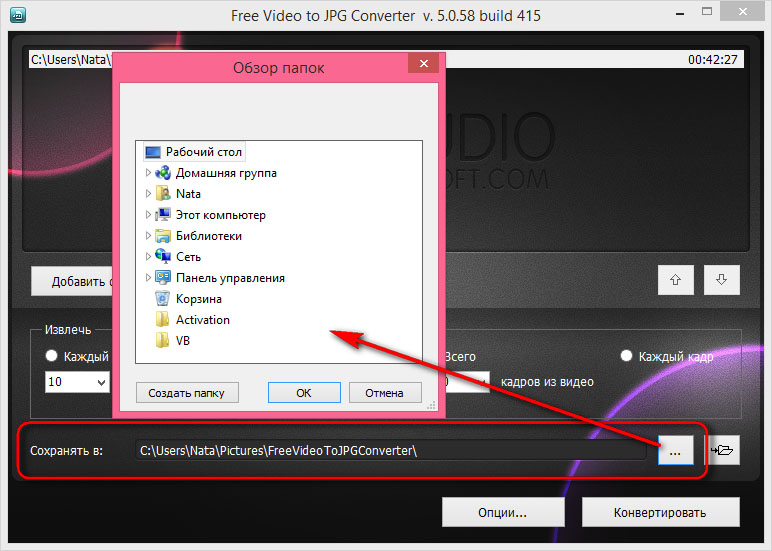Click the Добавить files button
Screen dimensions: 772x551
point(72,281)
